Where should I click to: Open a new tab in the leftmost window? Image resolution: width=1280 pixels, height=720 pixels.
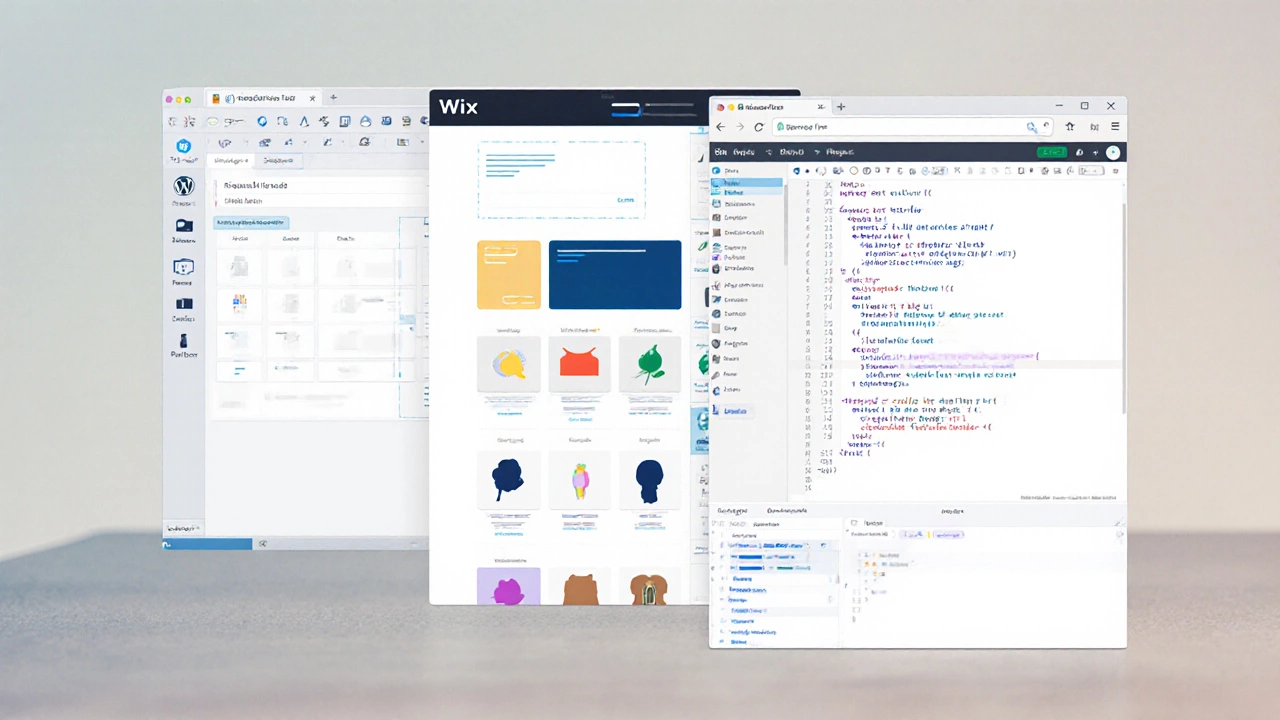point(333,98)
